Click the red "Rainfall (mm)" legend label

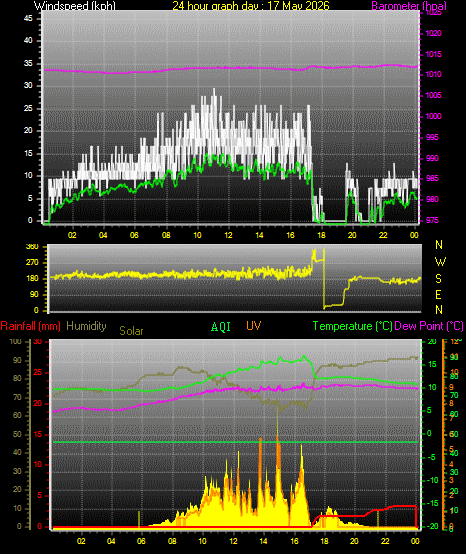(x=31, y=326)
